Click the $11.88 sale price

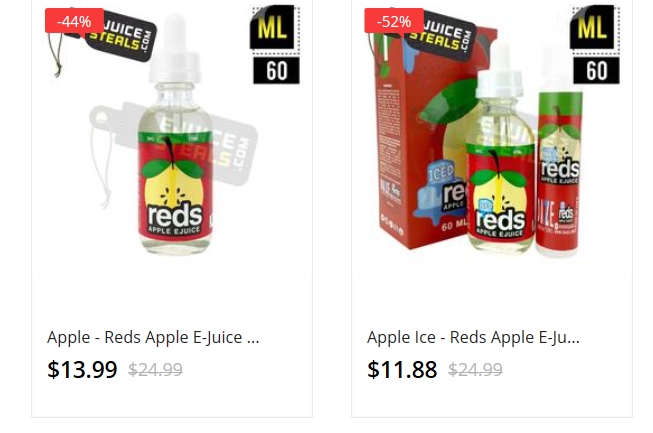[402, 369]
